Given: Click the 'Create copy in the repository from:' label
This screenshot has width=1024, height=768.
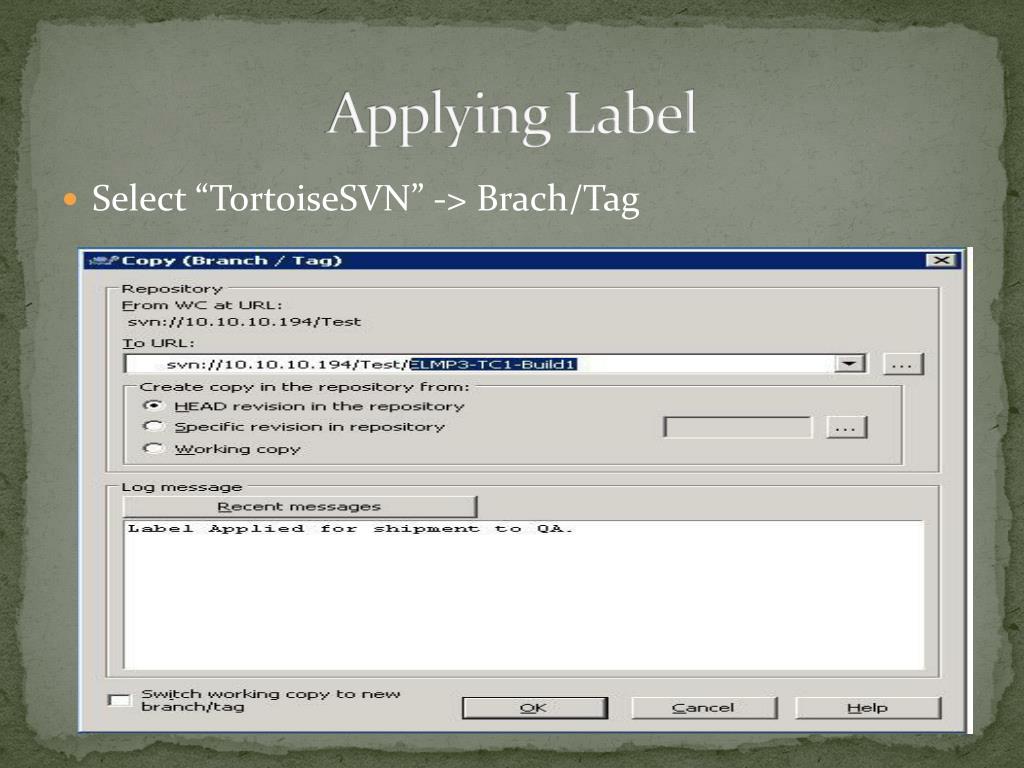Looking at the screenshot, I should click(x=304, y=387).
